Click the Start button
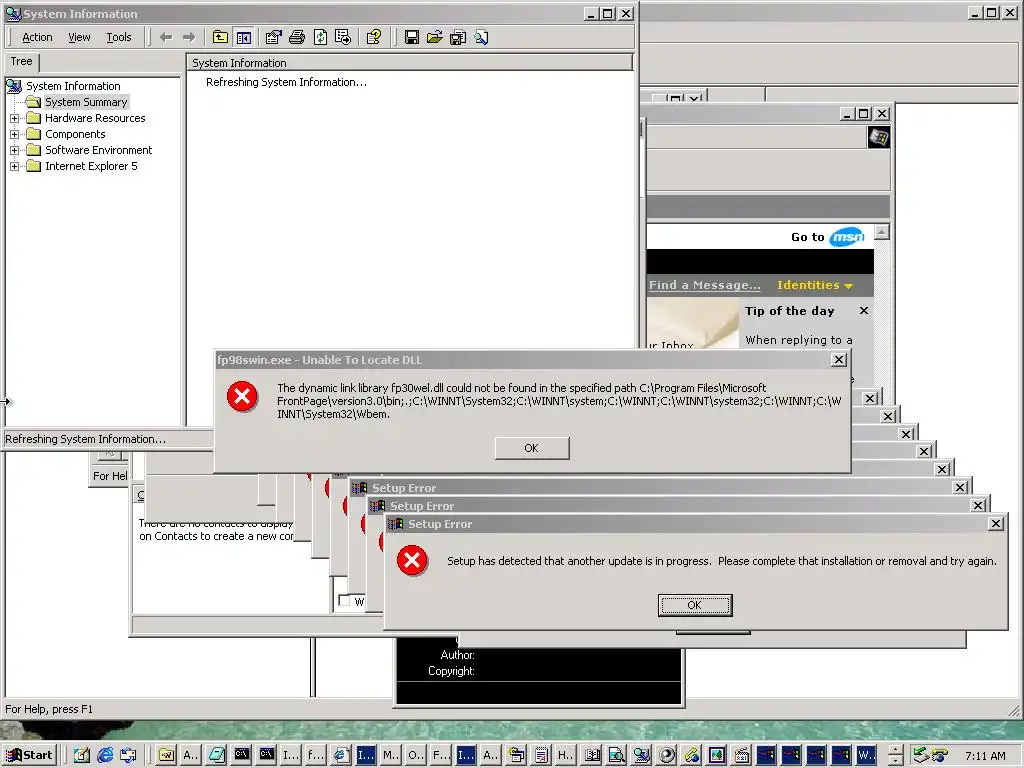Image resolution: width=1024 pixels, height=768 pixels. pyautogui.click(x=29, y=755)
